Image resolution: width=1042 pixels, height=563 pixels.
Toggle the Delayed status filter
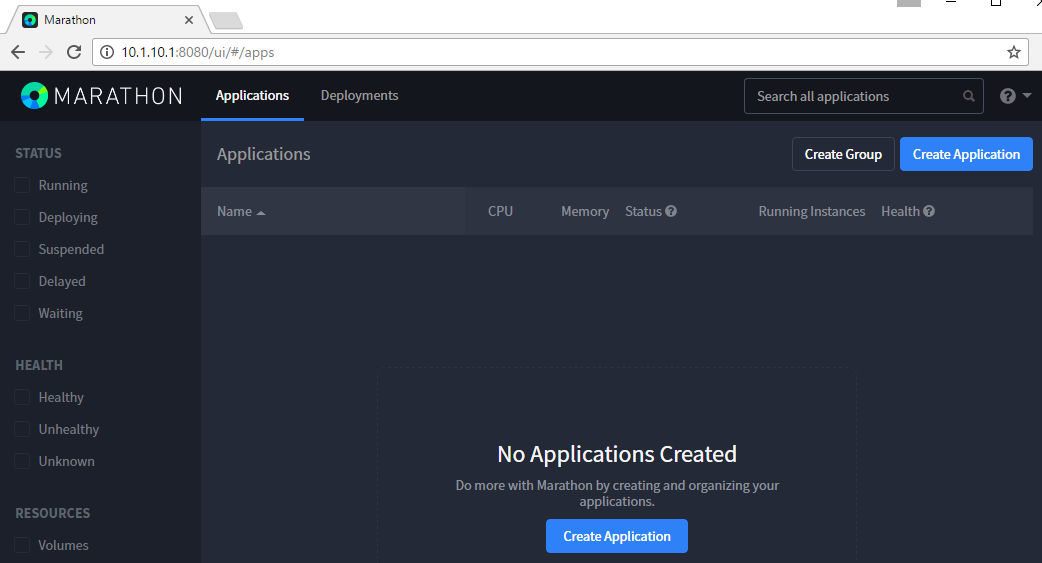(x=22, y=281)
